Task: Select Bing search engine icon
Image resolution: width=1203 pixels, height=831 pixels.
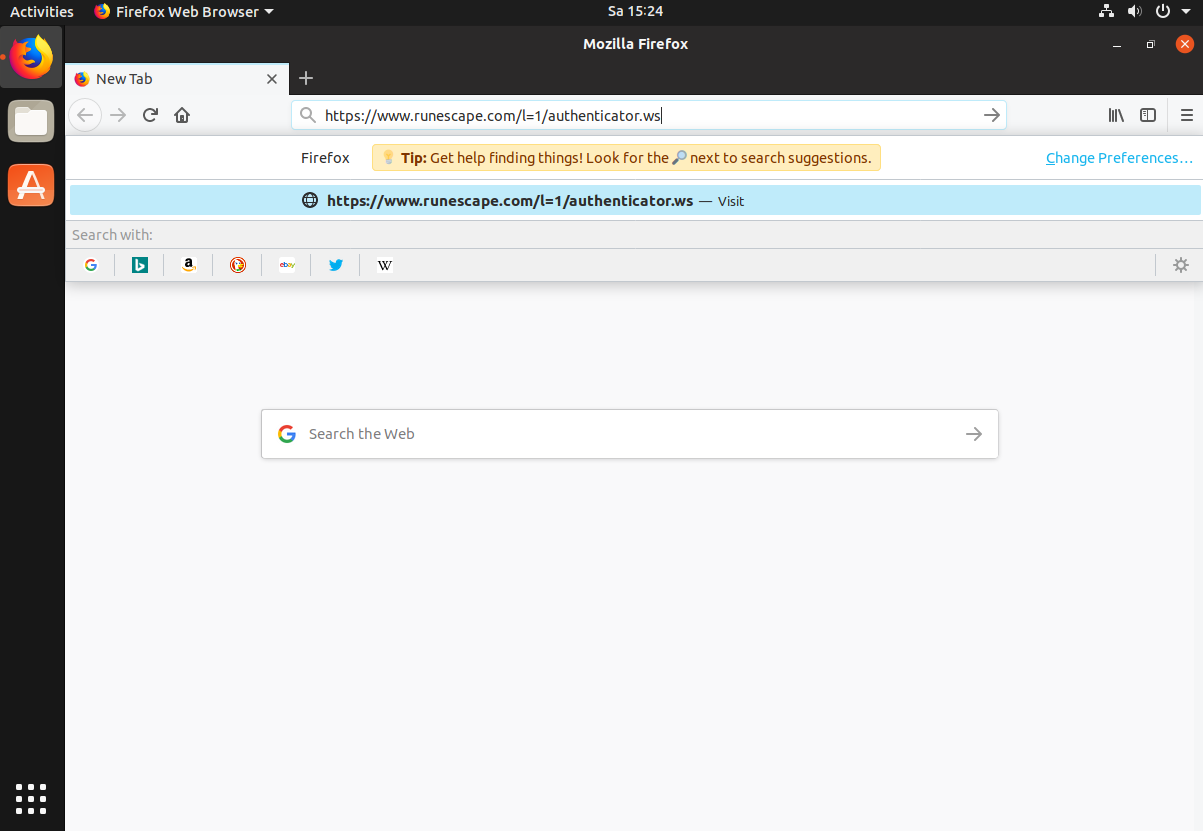Action: click(140, 265)
